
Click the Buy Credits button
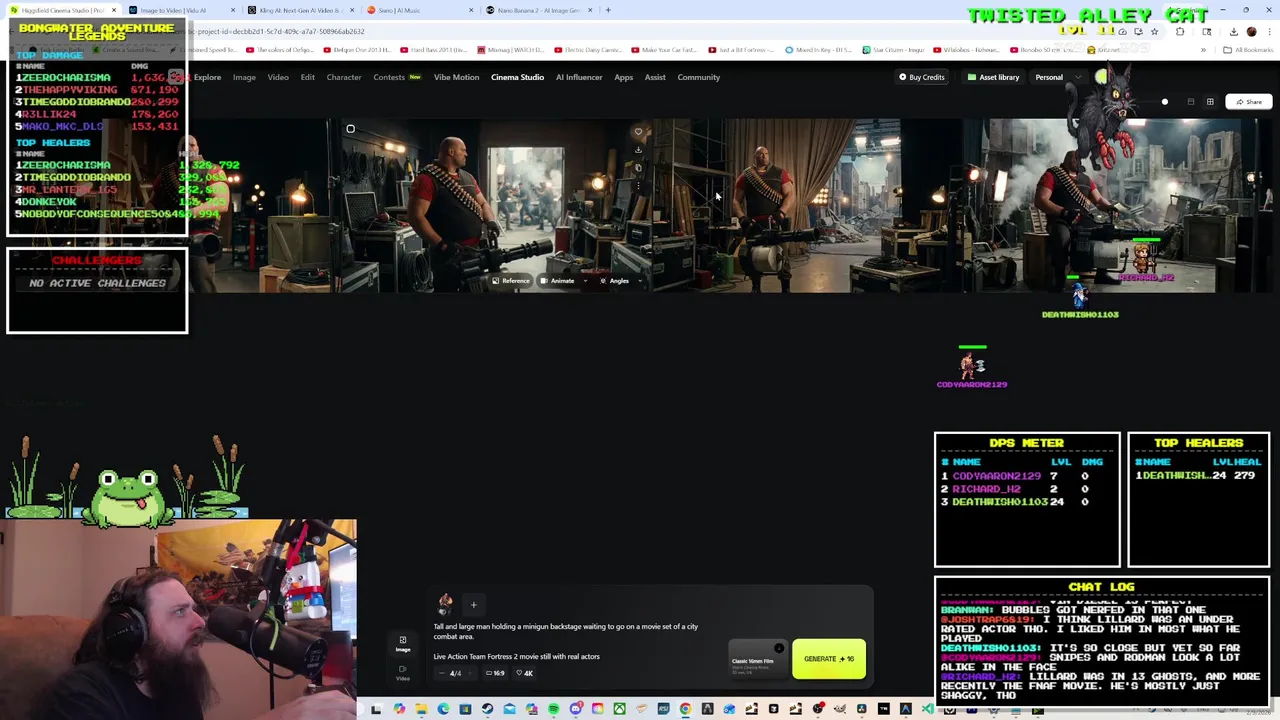(x=921, y=77)
